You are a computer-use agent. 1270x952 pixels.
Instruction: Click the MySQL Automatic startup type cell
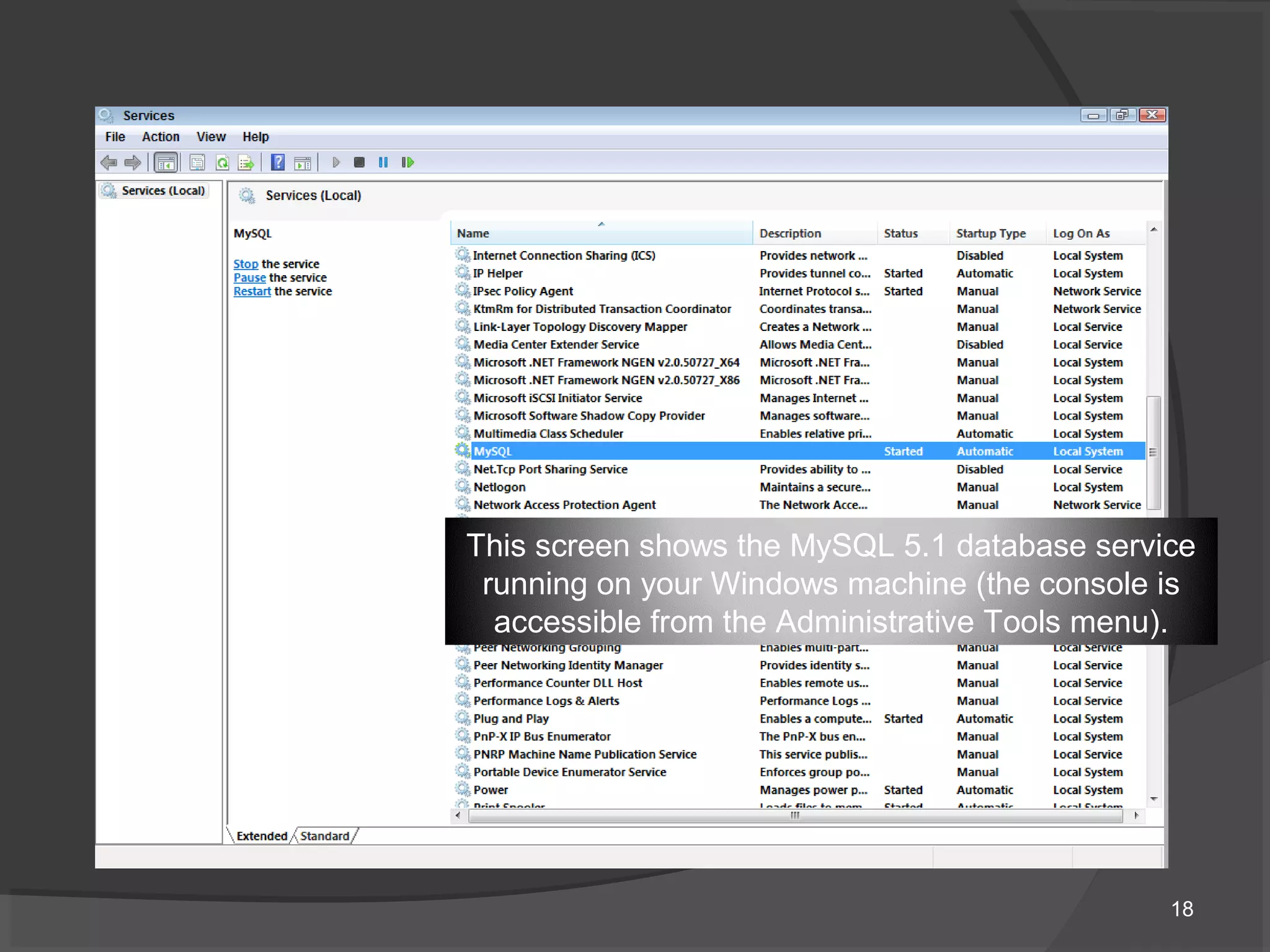coord(985,451)
